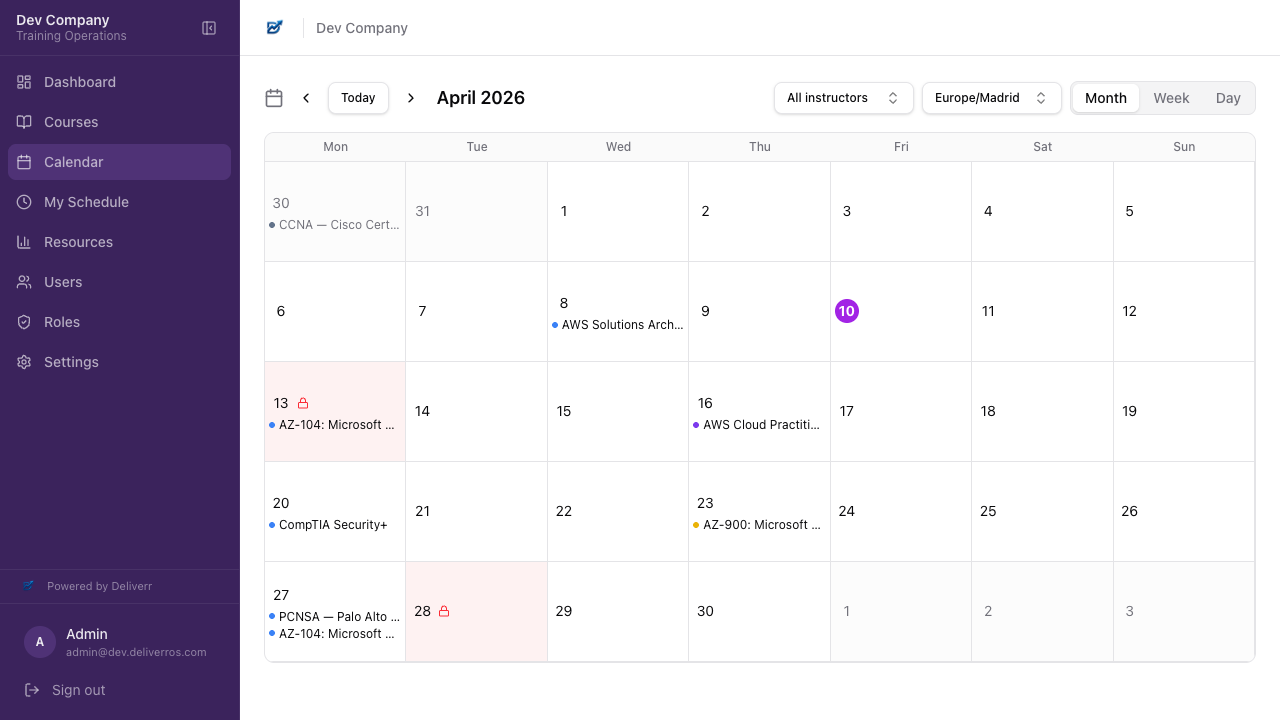Open Users in the sidebar
Viewport: 1280px width, 720px height.
tap(119, 282)
